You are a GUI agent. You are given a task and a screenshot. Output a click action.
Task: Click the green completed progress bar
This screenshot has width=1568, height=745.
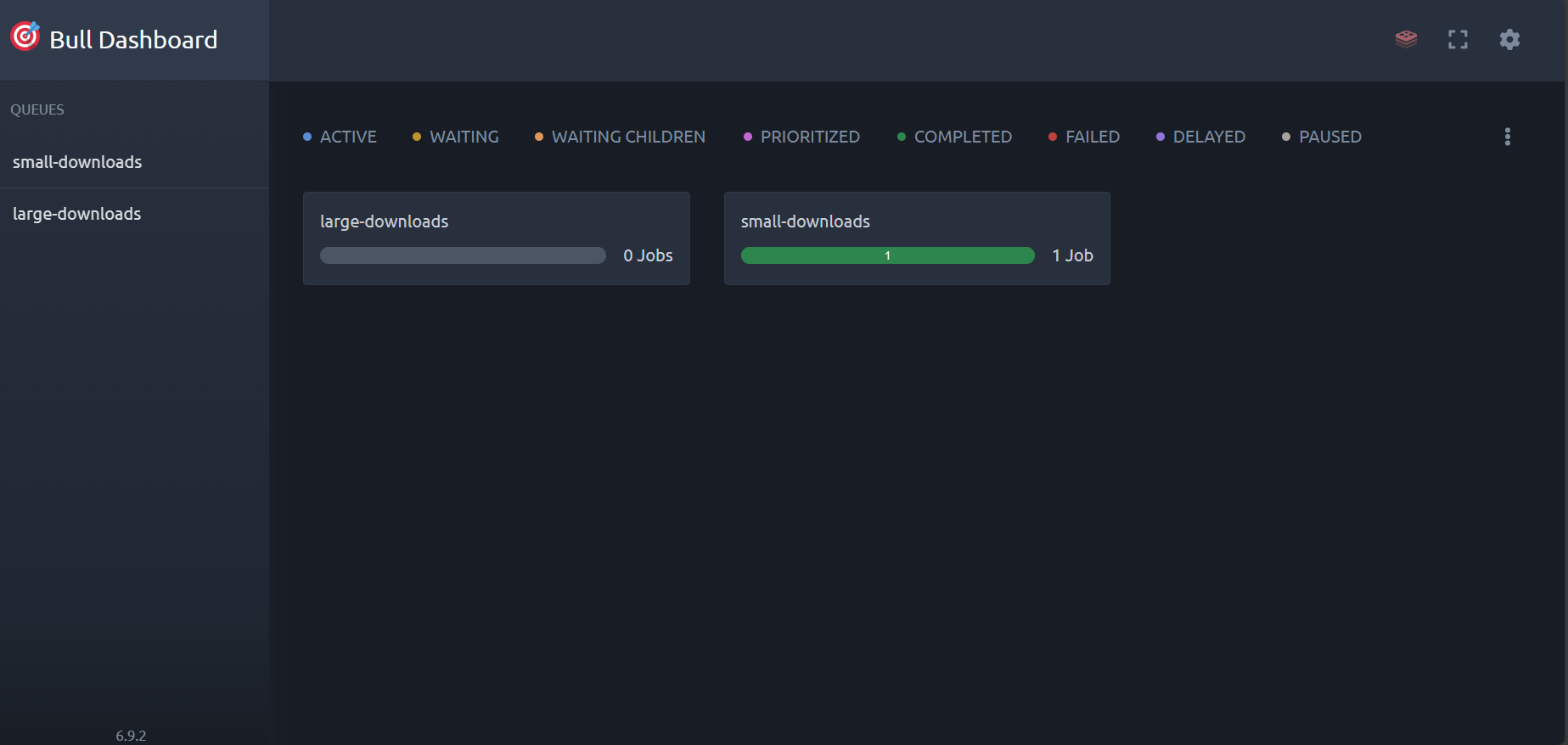[x=887, y=255]
